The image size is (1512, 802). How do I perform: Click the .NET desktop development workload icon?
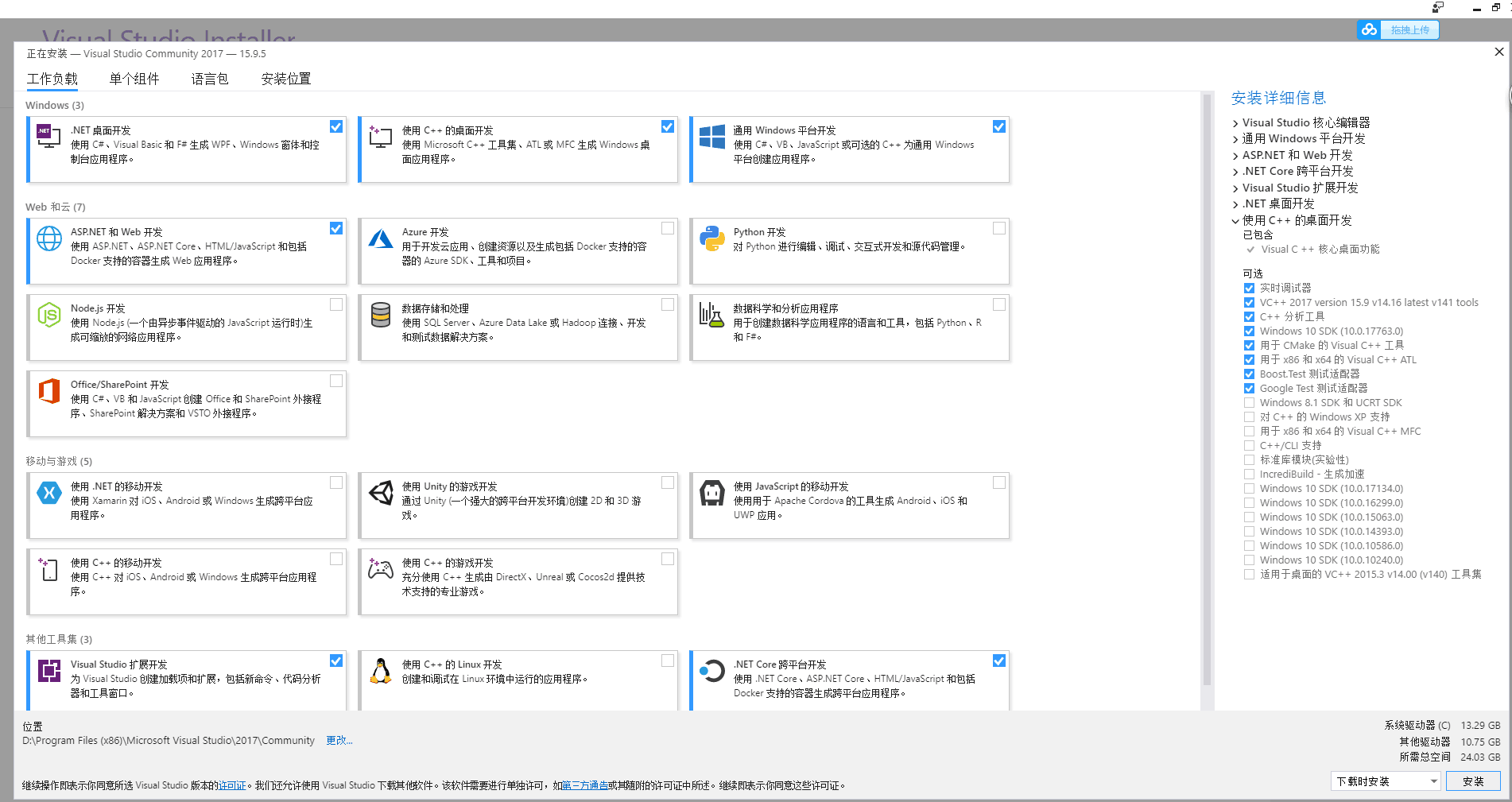[x=48, y=136]
